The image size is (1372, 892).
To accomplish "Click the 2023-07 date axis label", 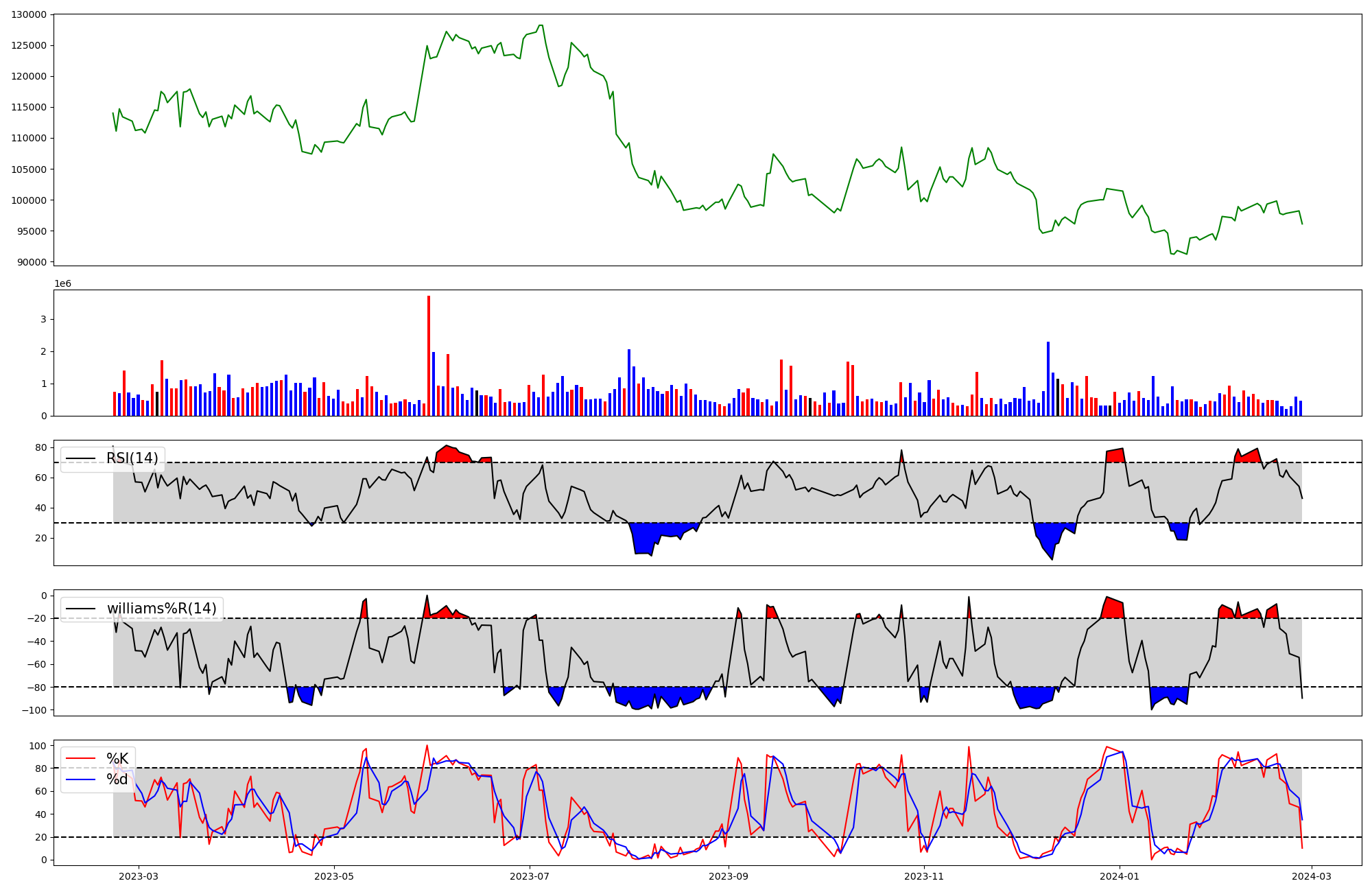I will [530, 876].
